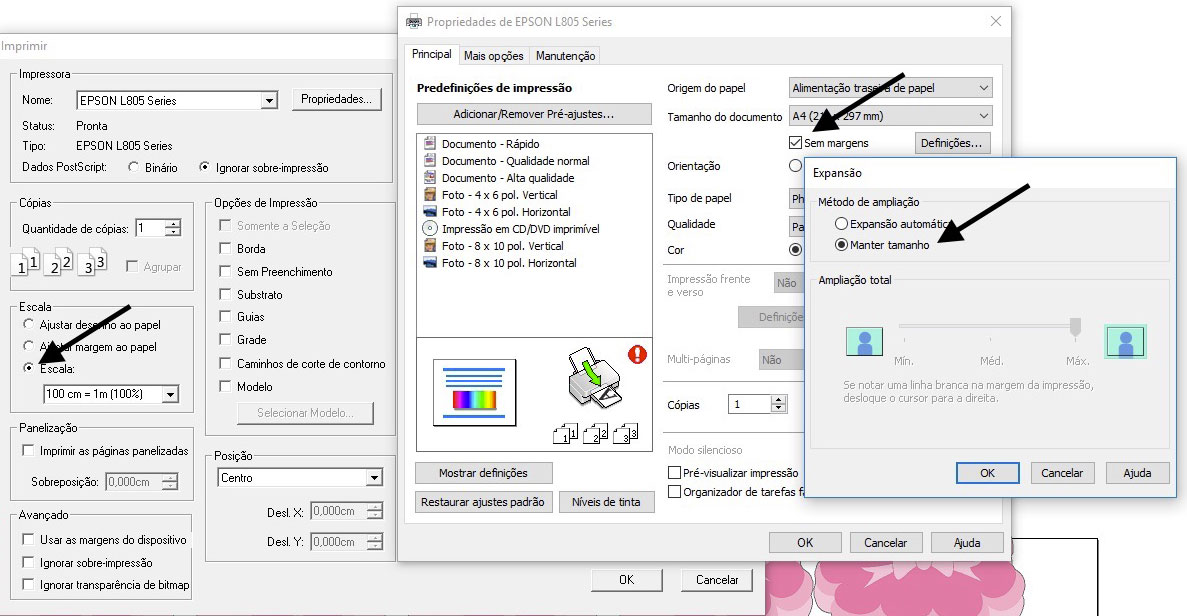Enable the Borda checkbox
Viewport: 1187px width, 616px height.
(225, 248)
